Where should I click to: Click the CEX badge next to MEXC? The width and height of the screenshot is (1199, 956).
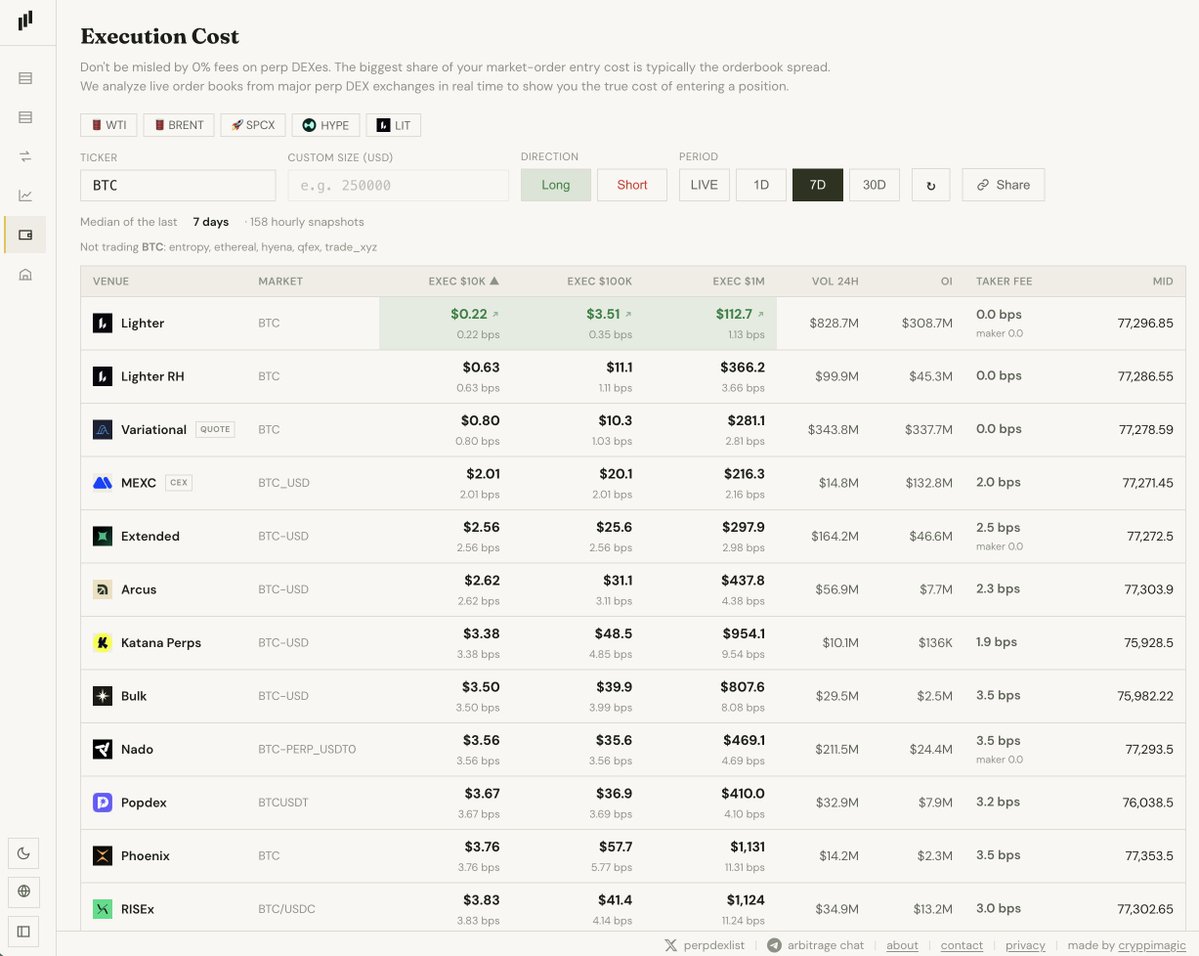click(179, 483)
